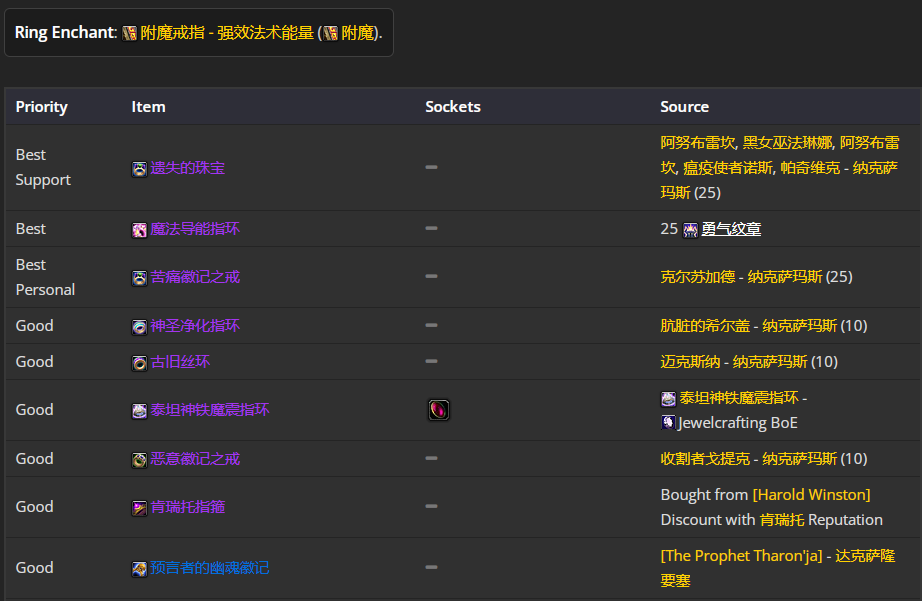Click the enchant icon before 附魔戒指
This screenshot has height=601, width=922.
pyautogui.click(x=129, y=34)
